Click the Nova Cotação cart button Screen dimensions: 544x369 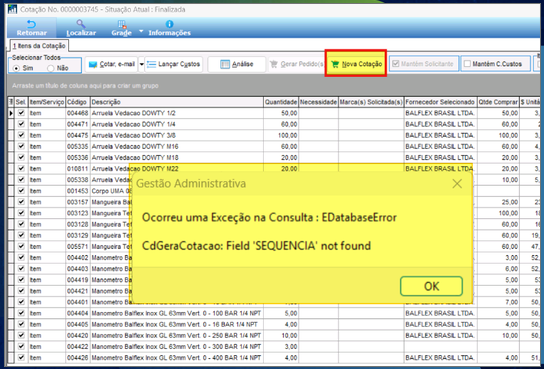(356, 64)
